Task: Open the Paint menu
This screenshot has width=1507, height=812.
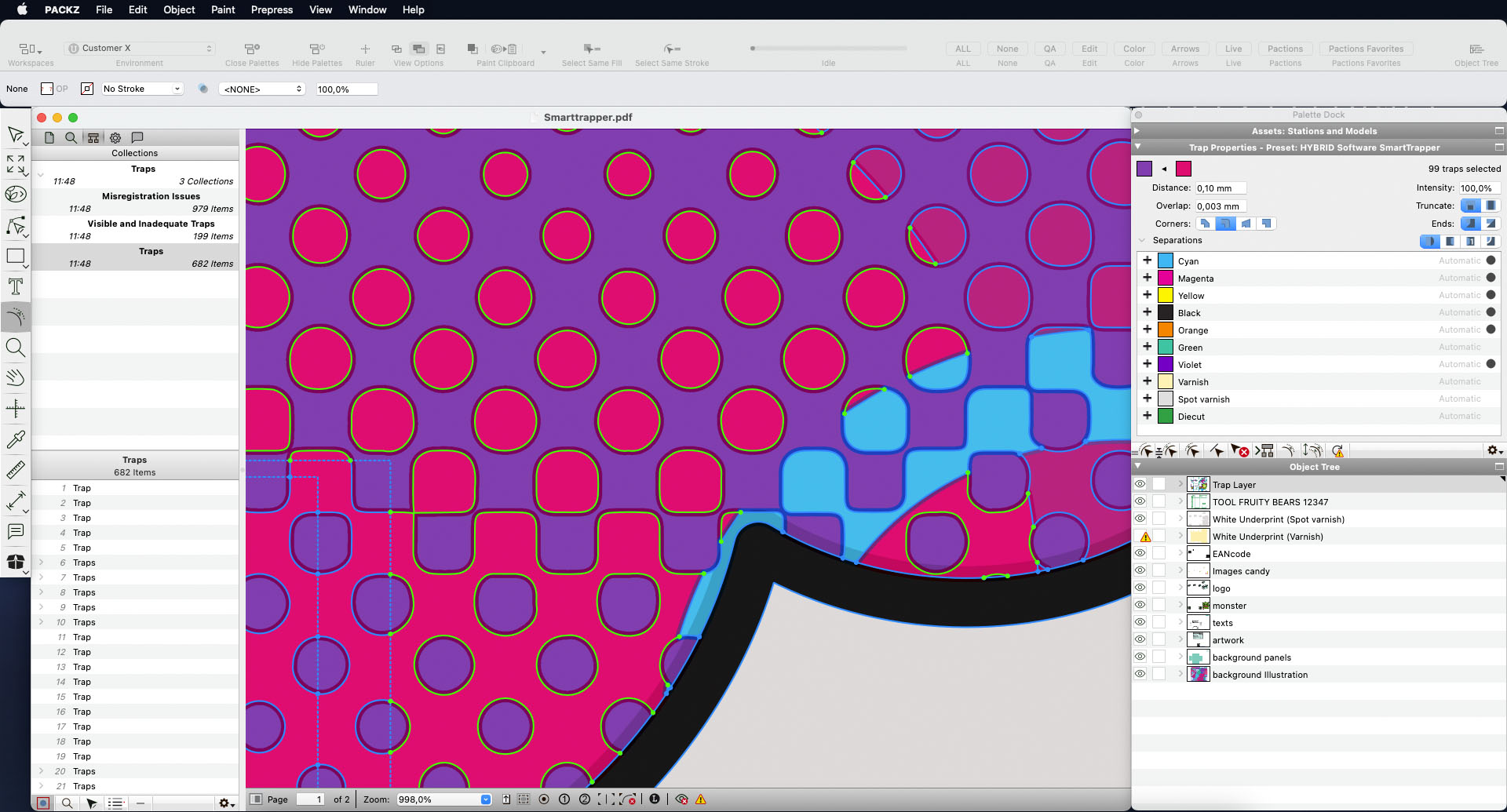Action: pyautogui.click(x=223, y=9)
